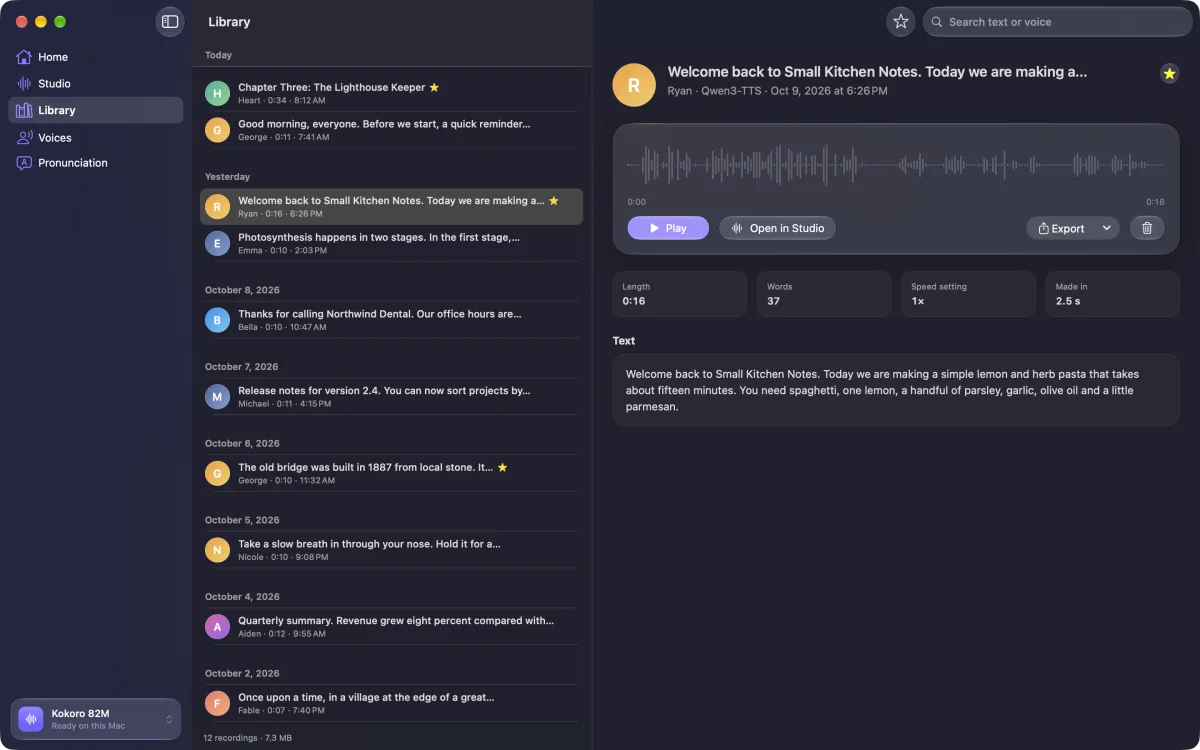Click the Voices people icon
The height and width of the screenshot is (750, 1200).
coord(24,137)
